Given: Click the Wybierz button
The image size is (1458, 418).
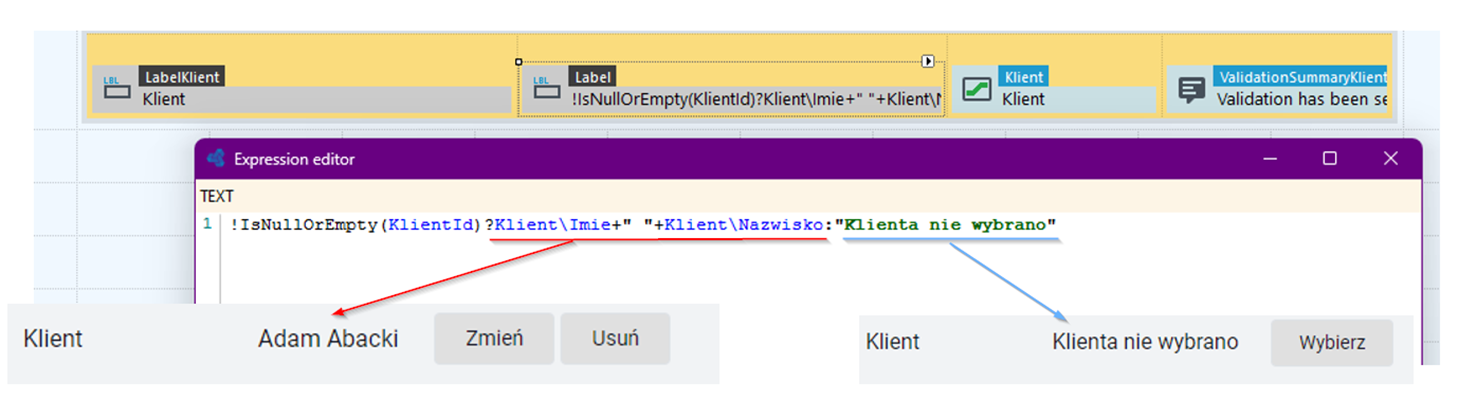Looking at the screenshot, I should click(x=1332, y=342).
